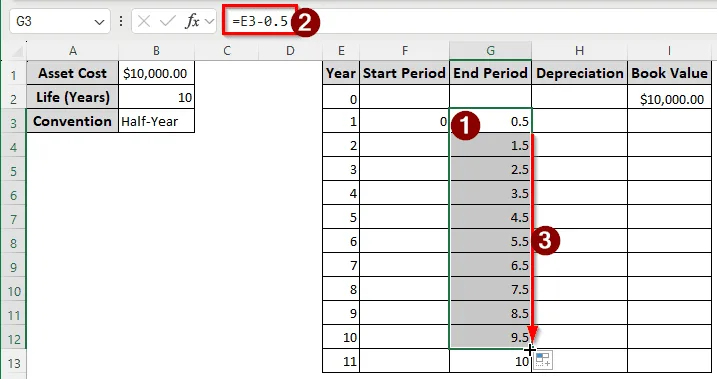This screenshot has height=379, width=717.
Task: Open Insert Function (fx) dialog
Action: point(192,21)
